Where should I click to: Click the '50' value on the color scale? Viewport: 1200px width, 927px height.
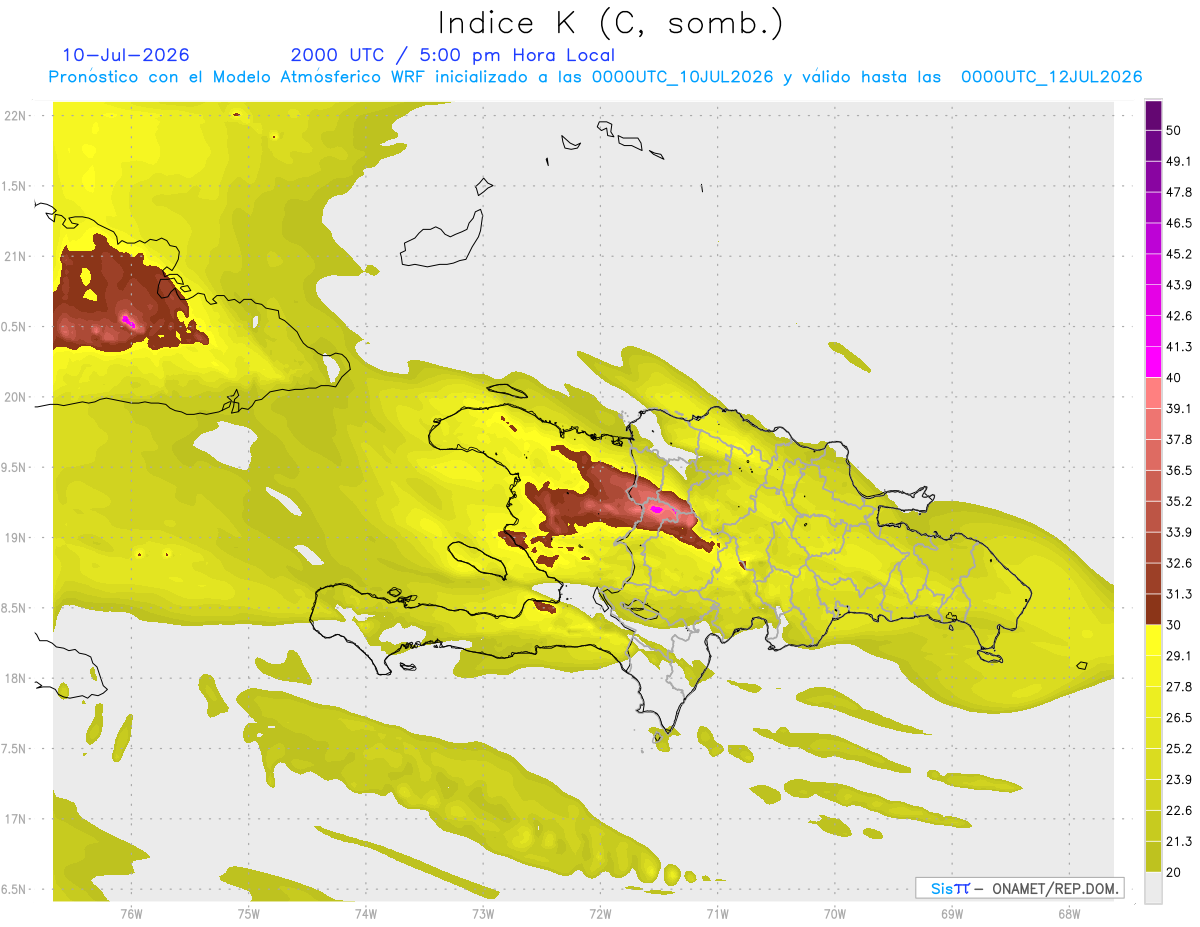coord(1176,131)
